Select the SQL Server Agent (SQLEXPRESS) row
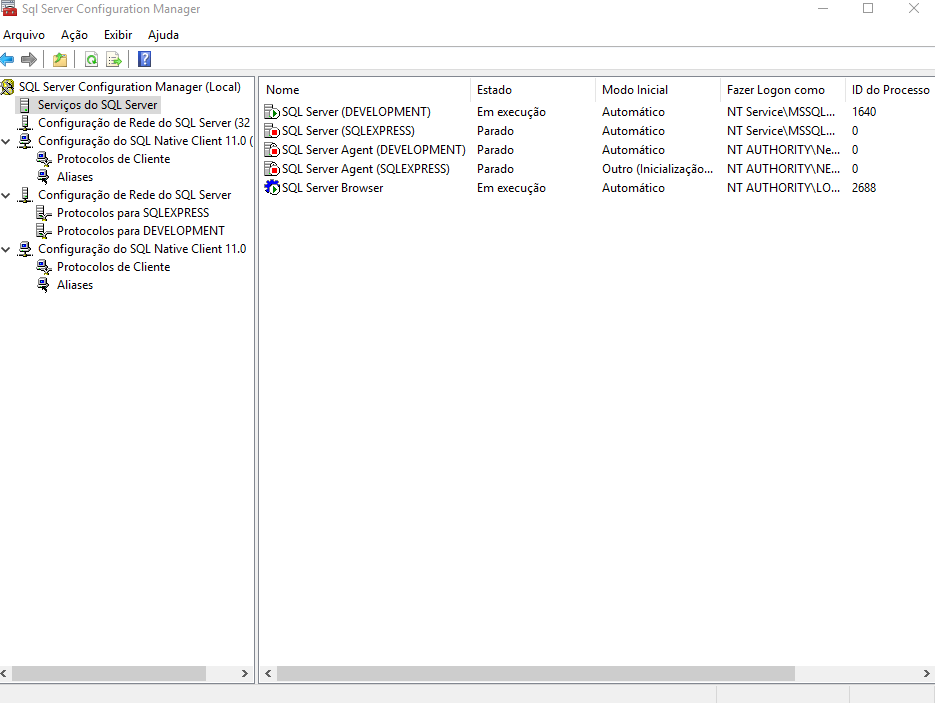The image size is (935, 703). (x=598, y=169)
